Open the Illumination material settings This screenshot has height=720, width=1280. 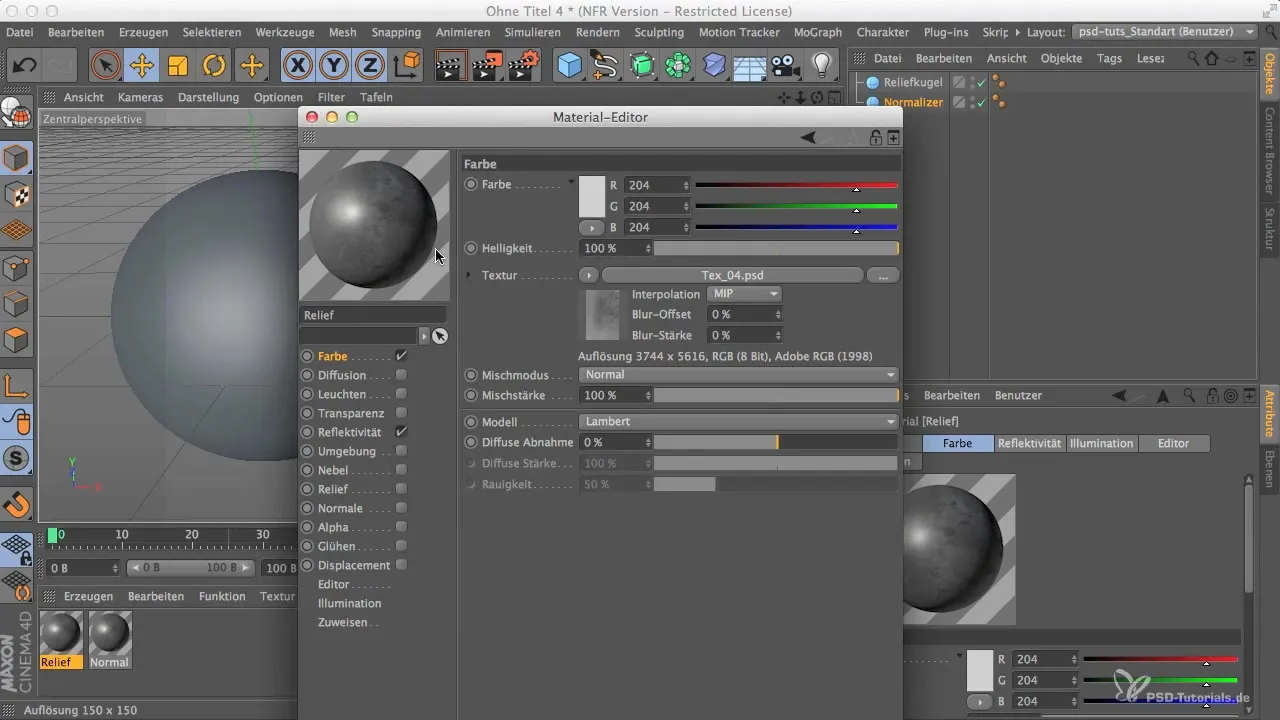349,603
